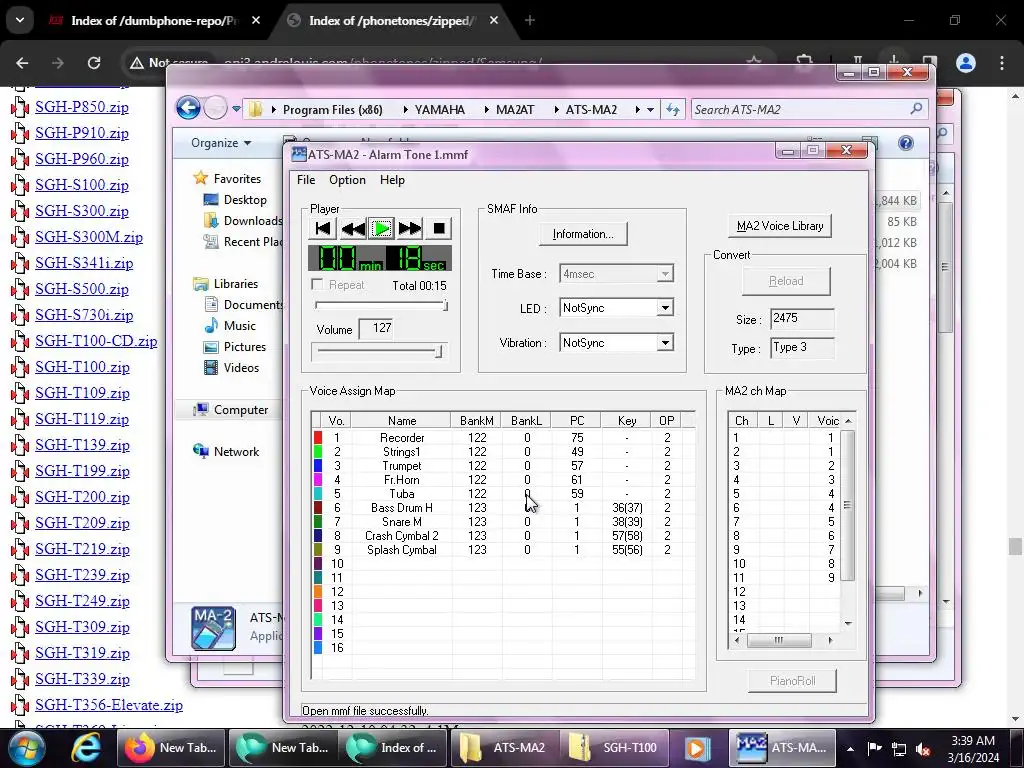Click the MA2 ch Map vertical scrollbar
This screenshot has height=768, width=1024.
[848, 505]
